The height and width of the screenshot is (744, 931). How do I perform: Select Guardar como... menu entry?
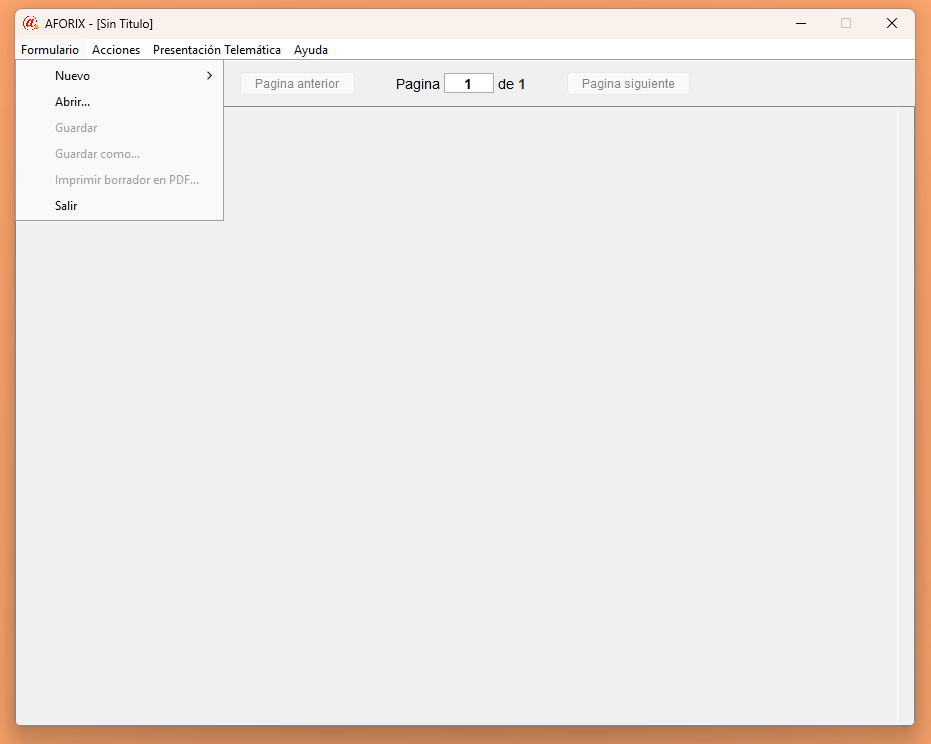(98, 154)
